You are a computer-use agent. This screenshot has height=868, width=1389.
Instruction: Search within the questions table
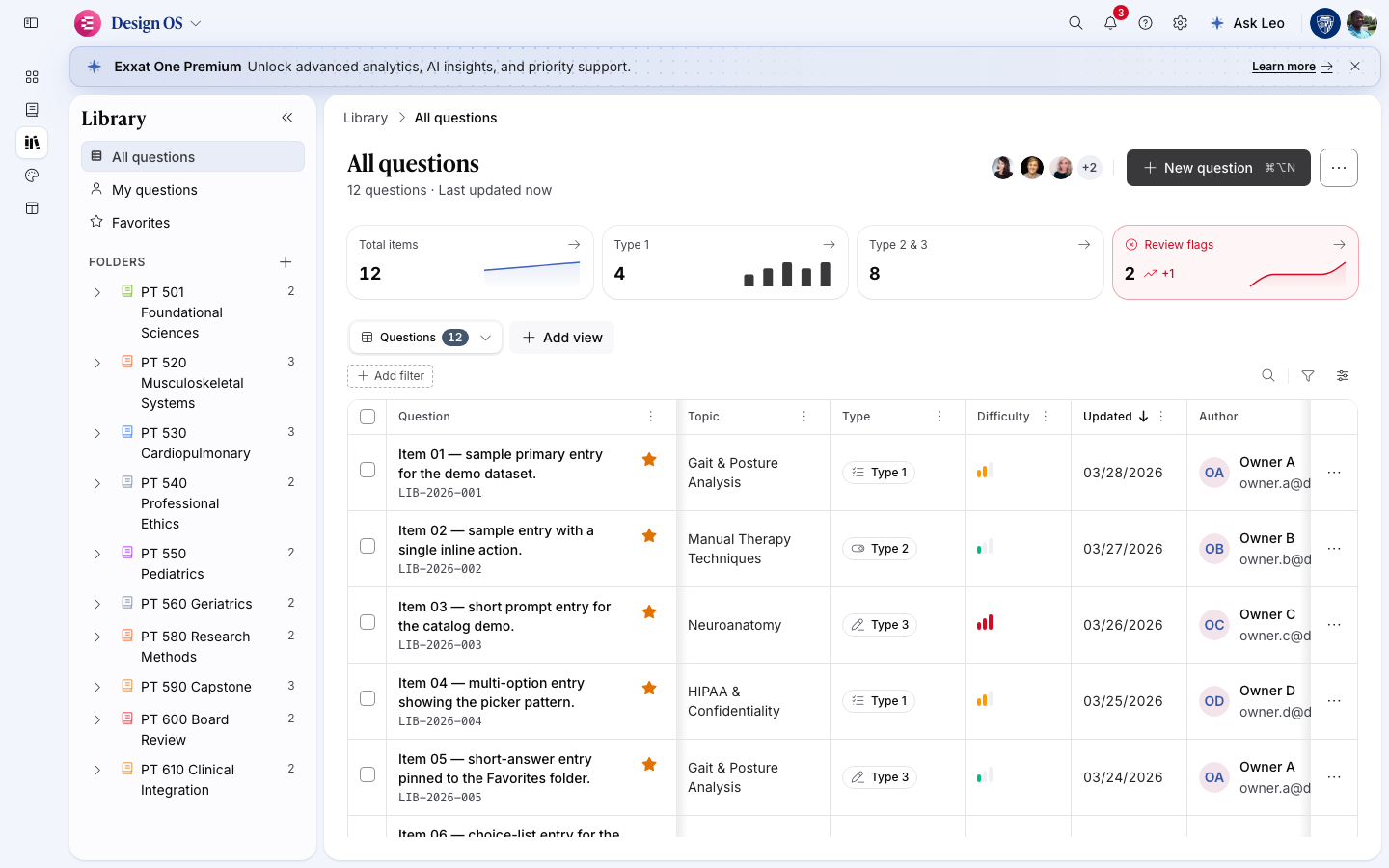click(x=1268, y=376)
